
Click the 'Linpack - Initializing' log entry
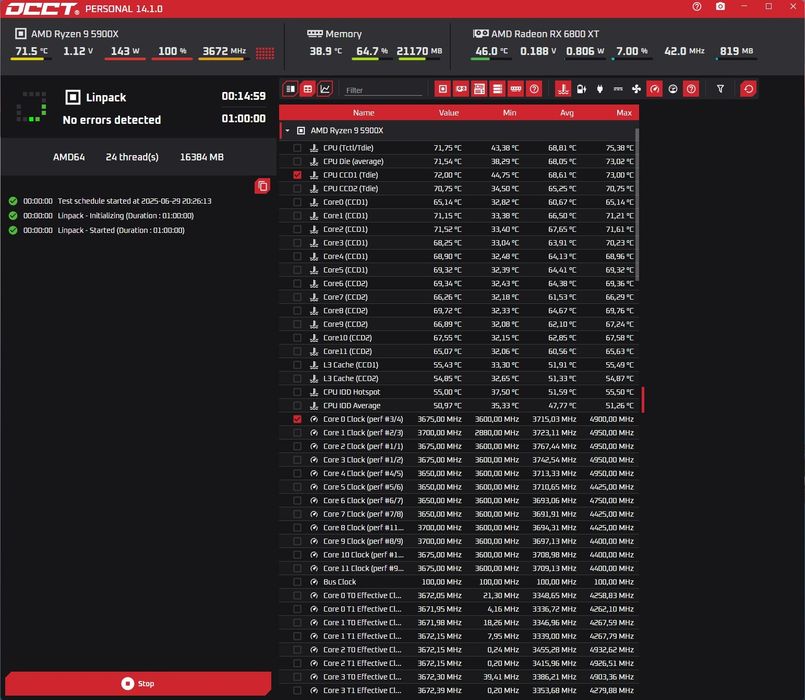point(102,216)
